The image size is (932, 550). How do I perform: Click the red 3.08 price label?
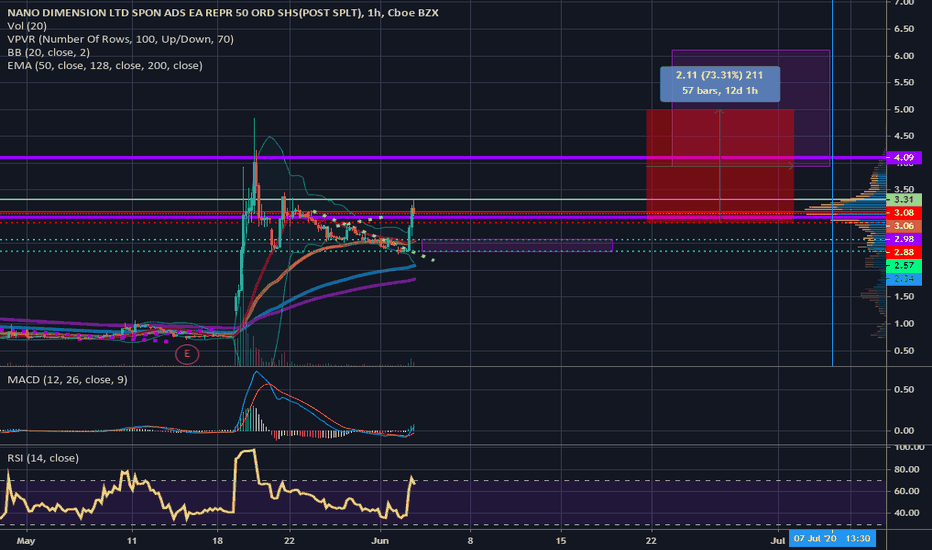pyautogui.click(x=904, y=213)
